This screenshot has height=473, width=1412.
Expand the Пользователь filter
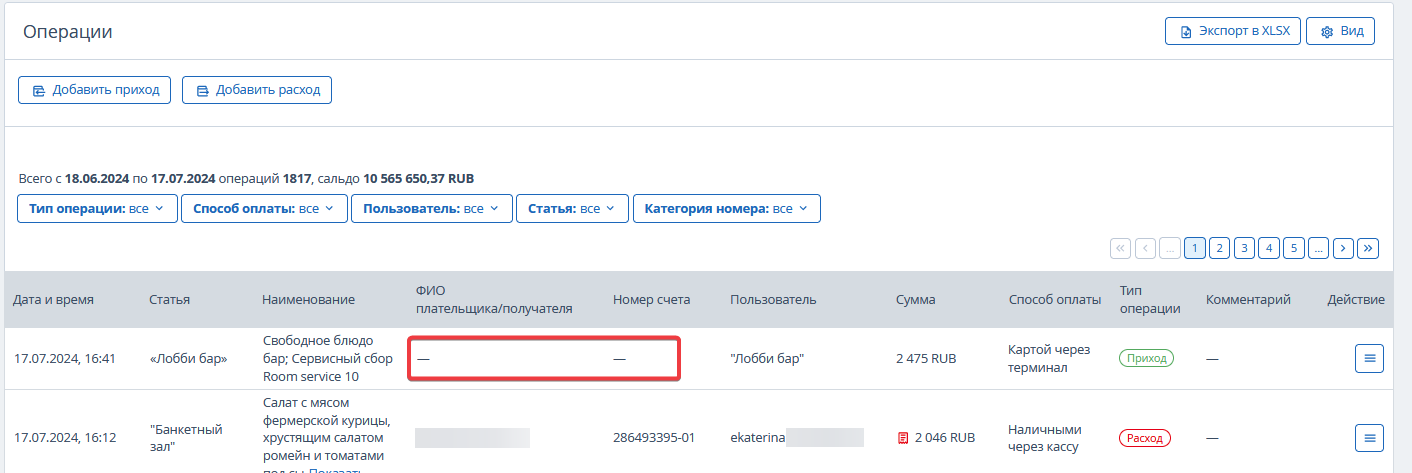coord(431,209)
